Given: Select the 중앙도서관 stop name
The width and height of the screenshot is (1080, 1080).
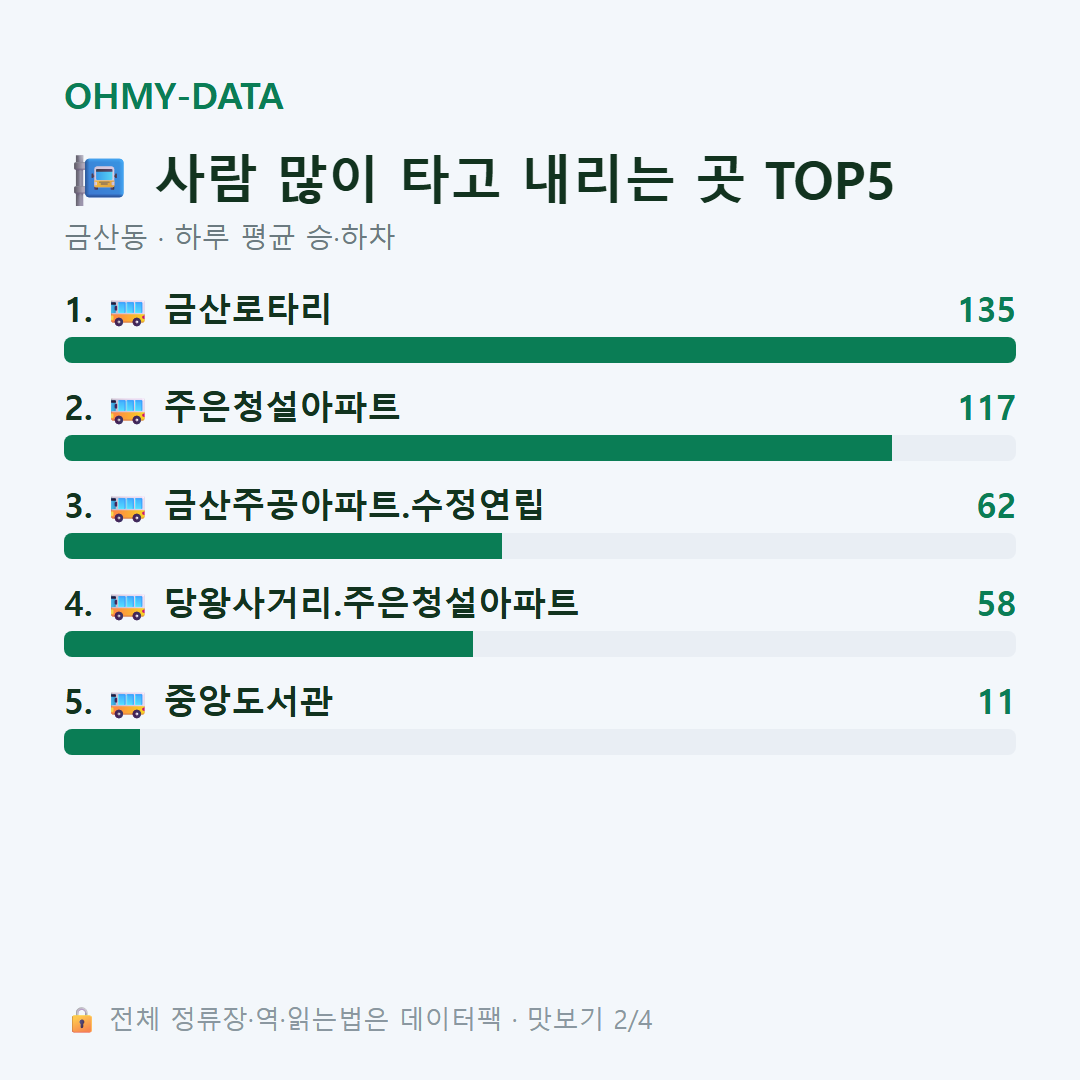Looking at the screenshot, I should tap(249, 700).
